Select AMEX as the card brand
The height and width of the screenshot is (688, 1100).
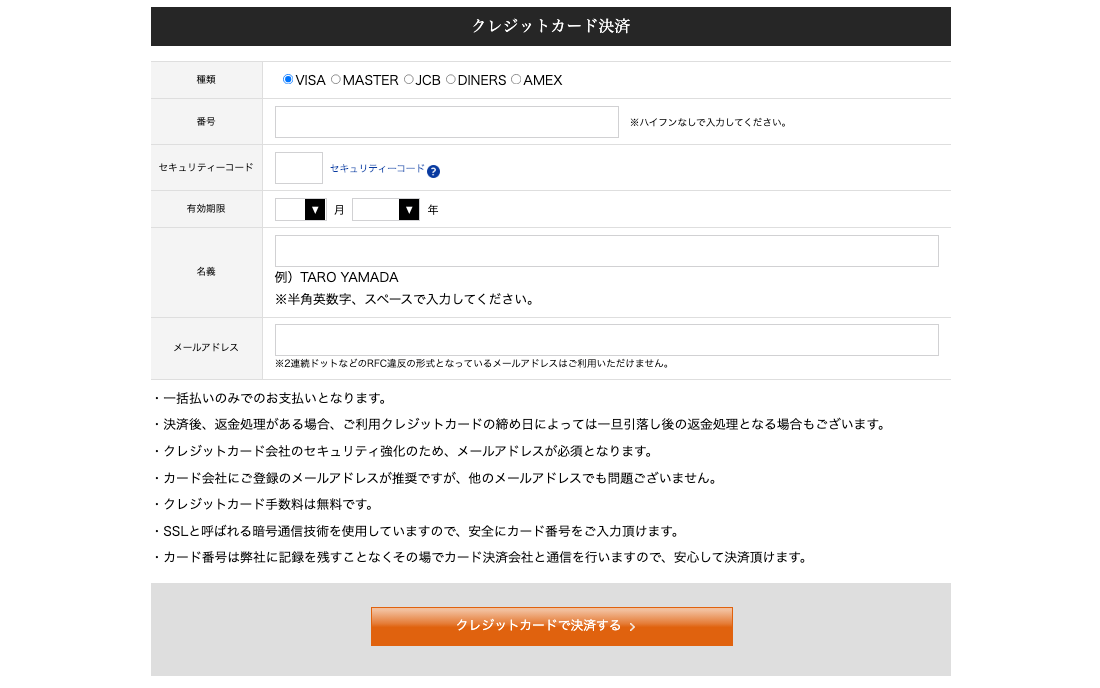coord(515,79)
